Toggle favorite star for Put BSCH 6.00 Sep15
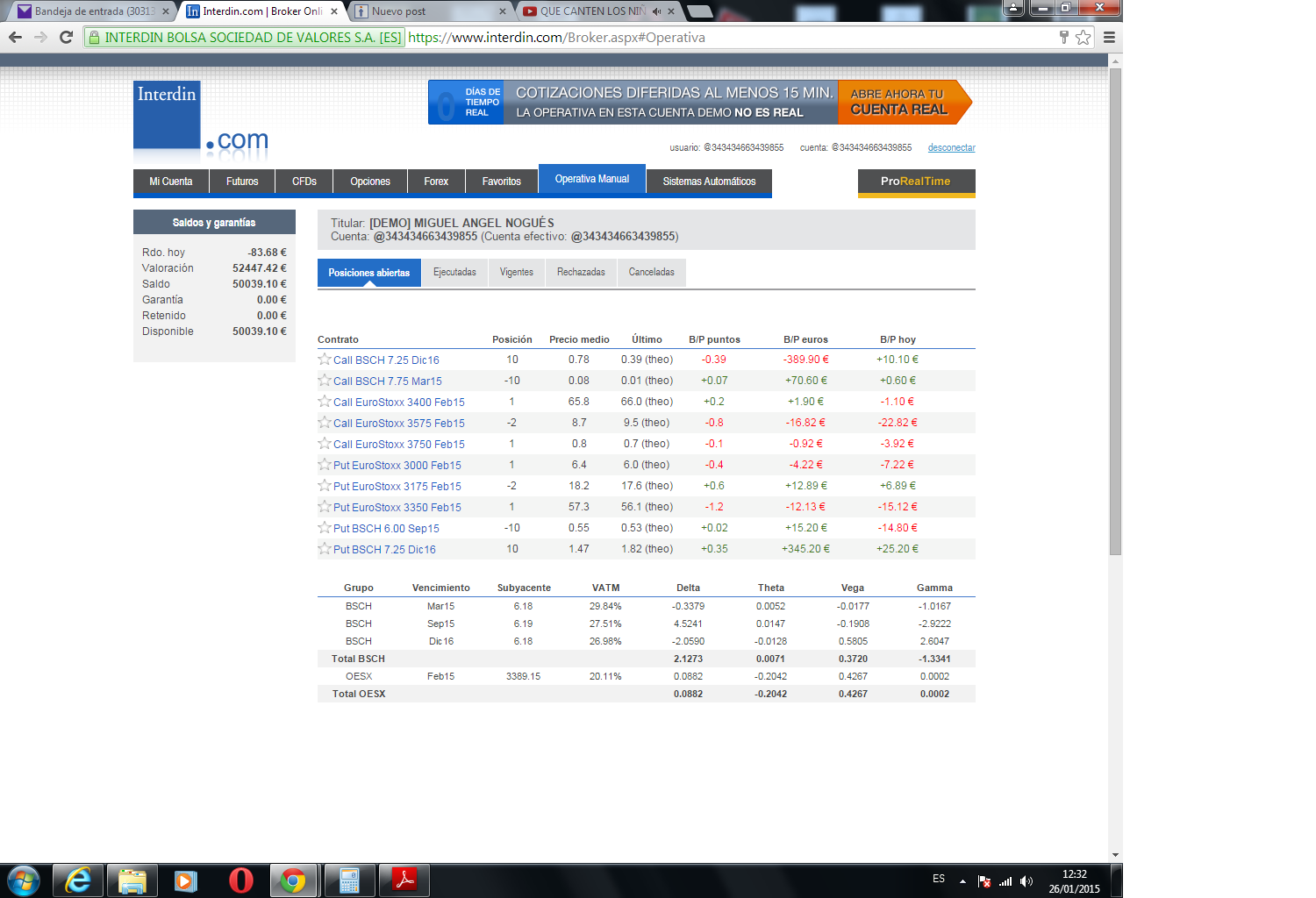Image resolution: width=1316 pixels, height=898 pixels. pos(325,528)
